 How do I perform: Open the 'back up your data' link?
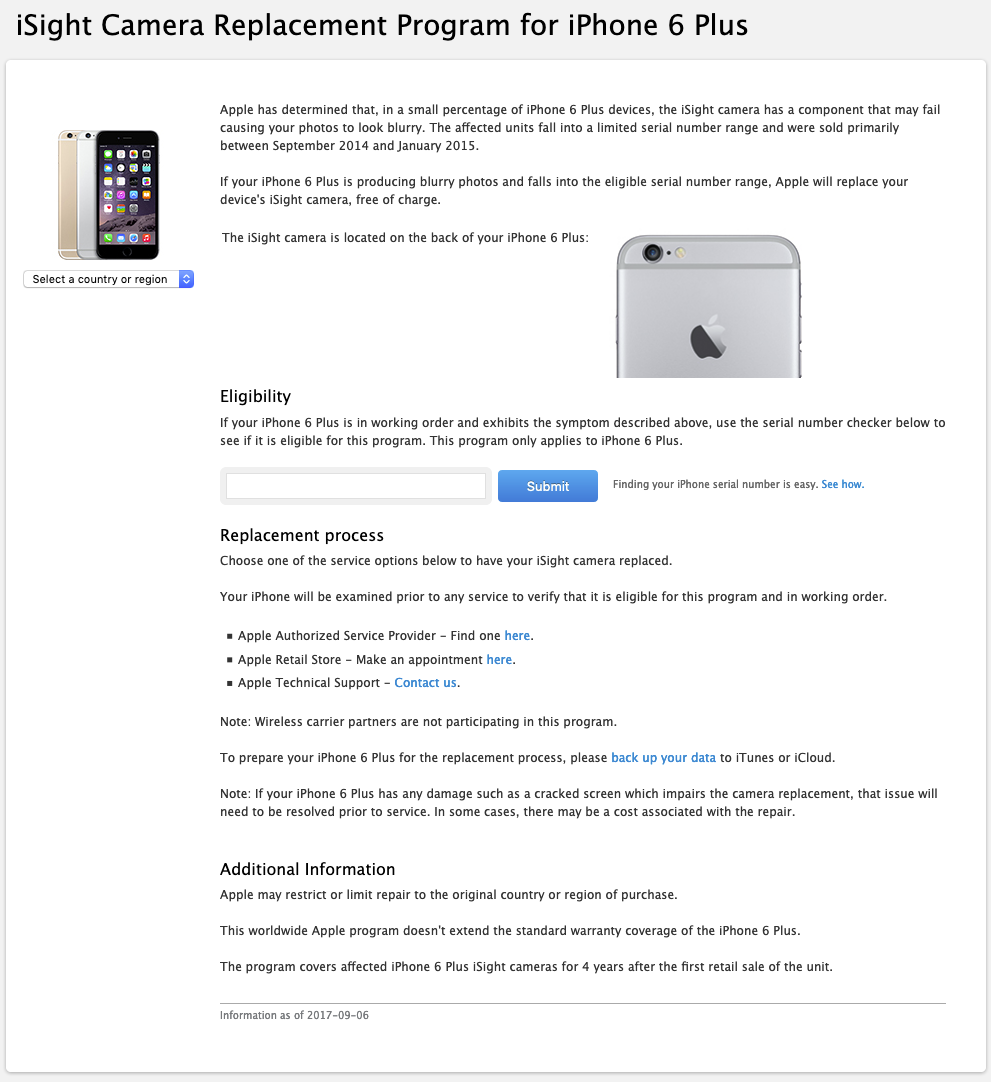click(x=663, y=758)
